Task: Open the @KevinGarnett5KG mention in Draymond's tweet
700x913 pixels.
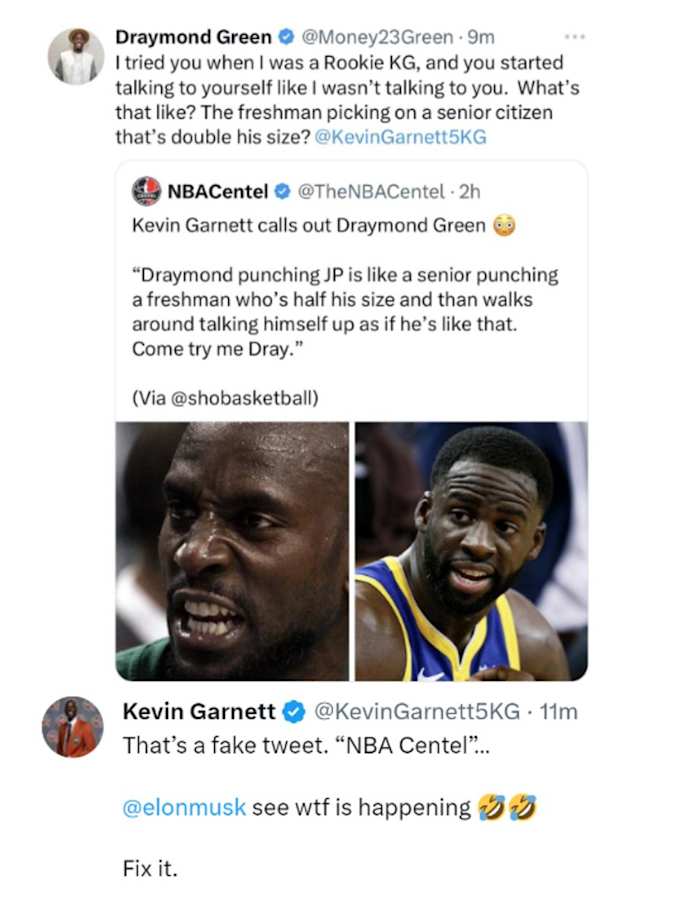Action: click(x=400, y=138)
